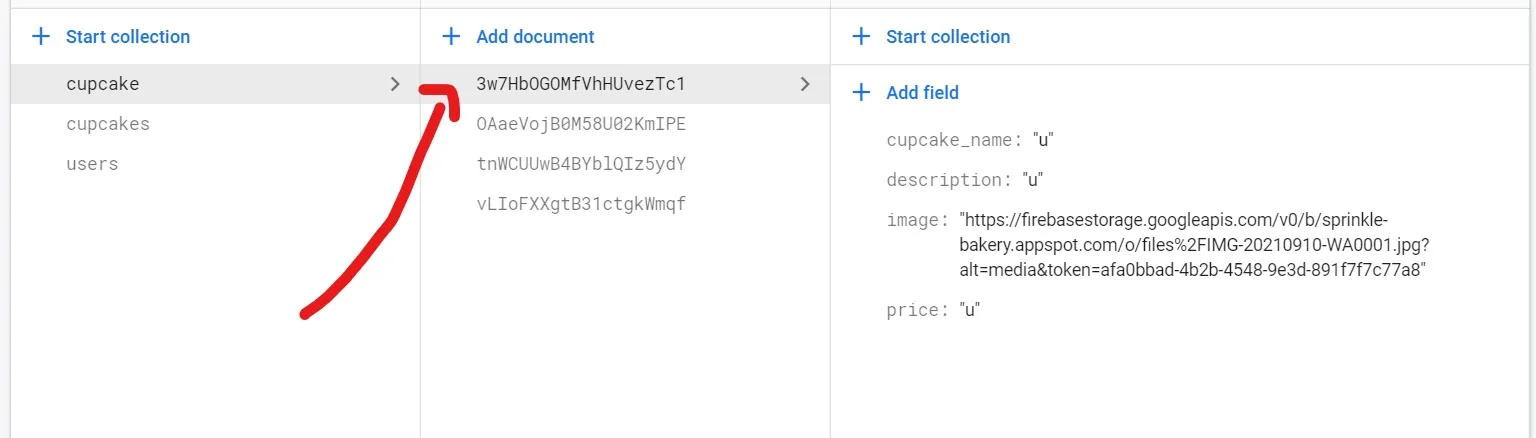Click the image URL field value
Screen dimensions: 1536x438
coord(1190,245)
